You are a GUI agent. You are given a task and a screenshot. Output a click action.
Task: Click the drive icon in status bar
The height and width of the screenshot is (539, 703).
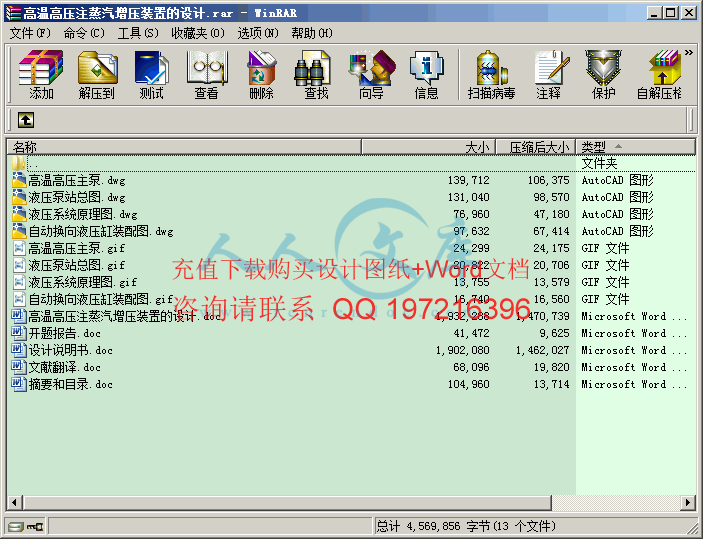pos(16,526)
